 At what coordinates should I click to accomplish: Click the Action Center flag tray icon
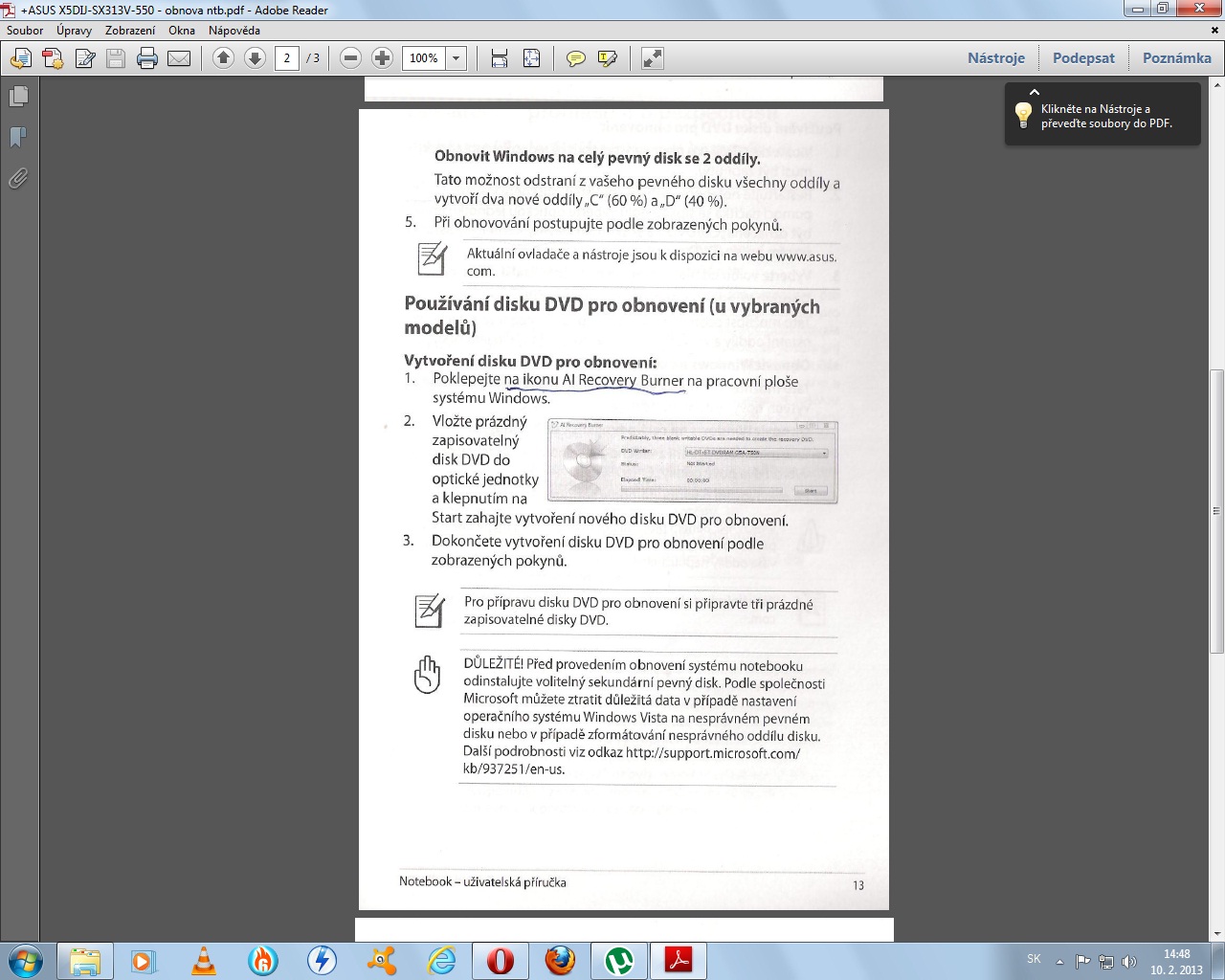(1082, 961)
